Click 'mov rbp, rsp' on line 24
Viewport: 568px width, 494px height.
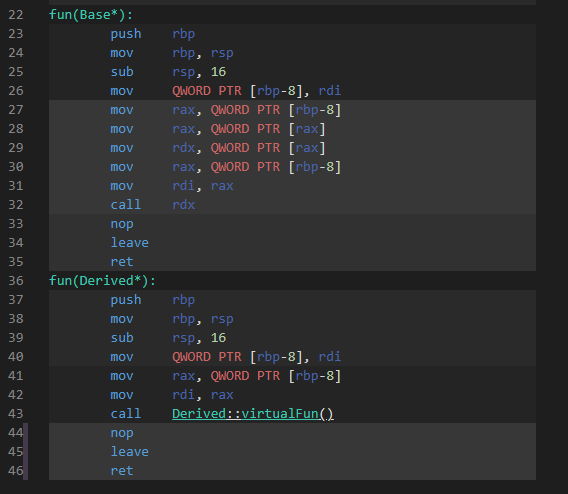pyautogui.click(x=172, y=53)
